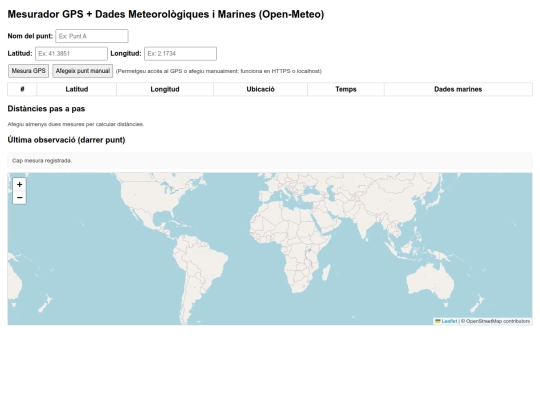Click the map zoom in plus button

[x=19, y=185]
